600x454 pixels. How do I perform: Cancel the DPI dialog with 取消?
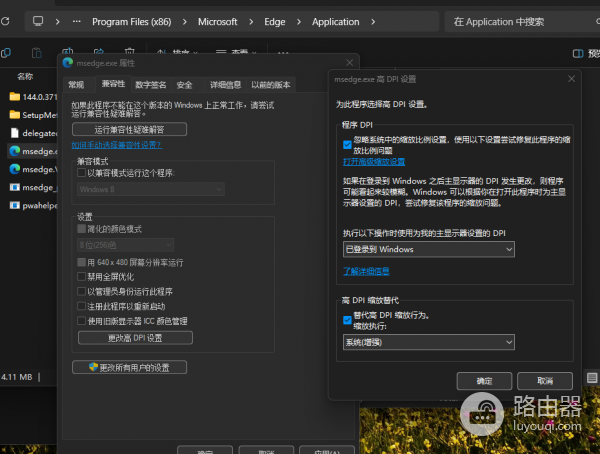pos(545,381)
